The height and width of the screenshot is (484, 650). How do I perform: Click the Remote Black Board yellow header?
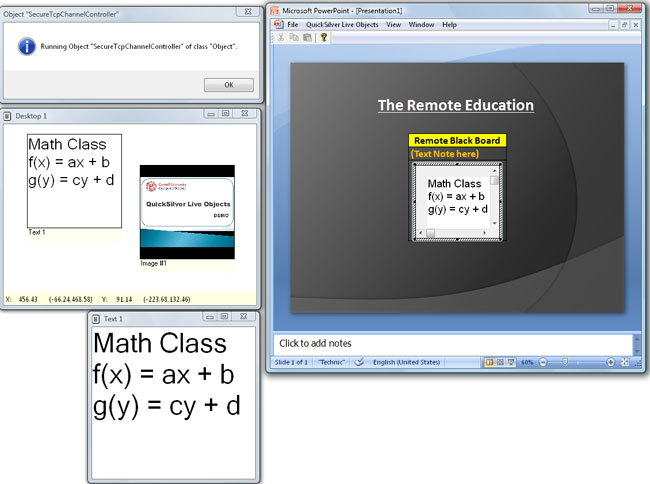pos(457,141)
